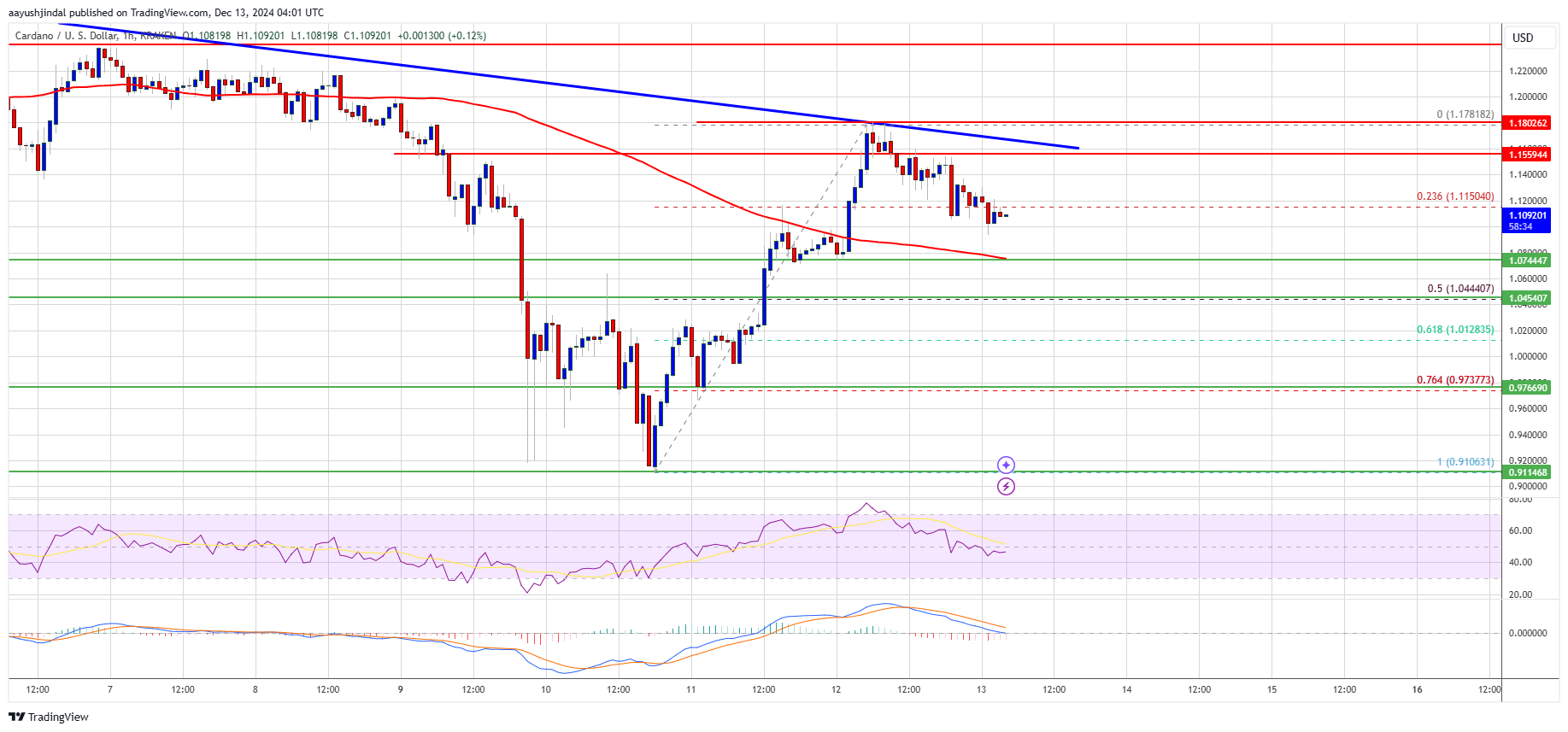Image resolution: width=1568 pixels, height=732 pixels.
Task: Click the date label 10 on time axis
Action: (x=545, y=689)
